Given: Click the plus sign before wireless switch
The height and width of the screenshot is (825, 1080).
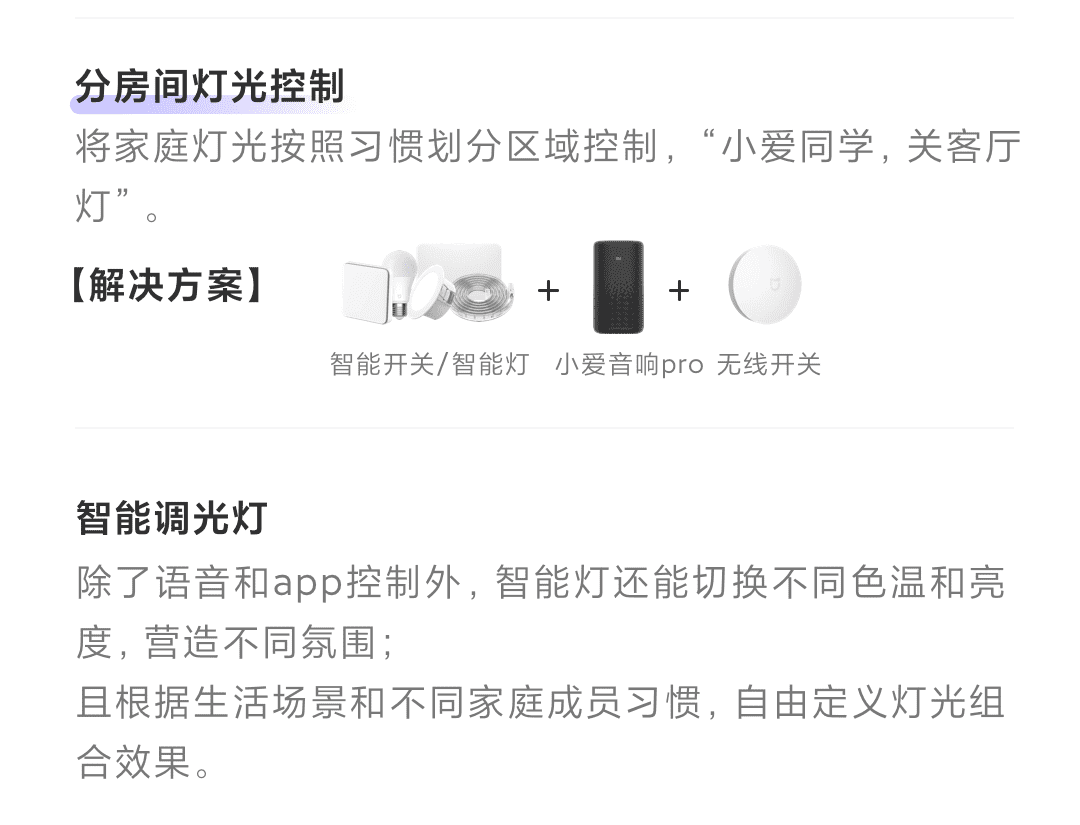Looking at the screenshot, I should [679, 291].
